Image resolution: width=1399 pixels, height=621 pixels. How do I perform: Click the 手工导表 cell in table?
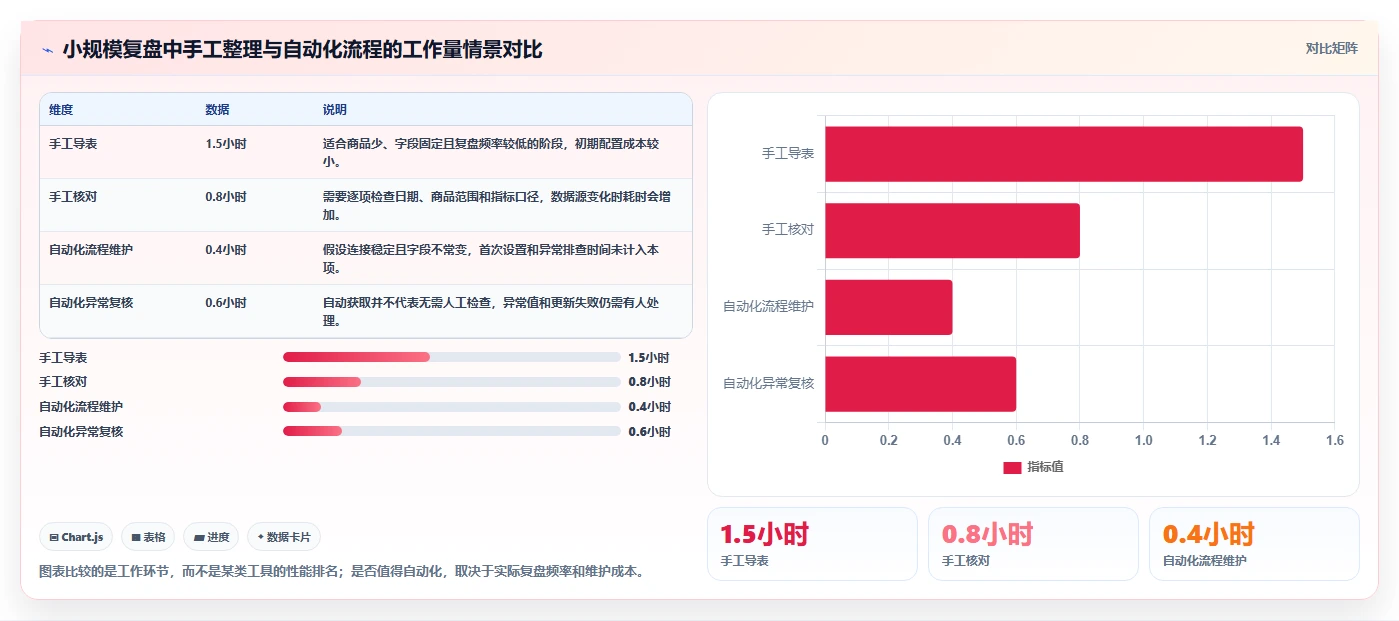tap(73, 144)
